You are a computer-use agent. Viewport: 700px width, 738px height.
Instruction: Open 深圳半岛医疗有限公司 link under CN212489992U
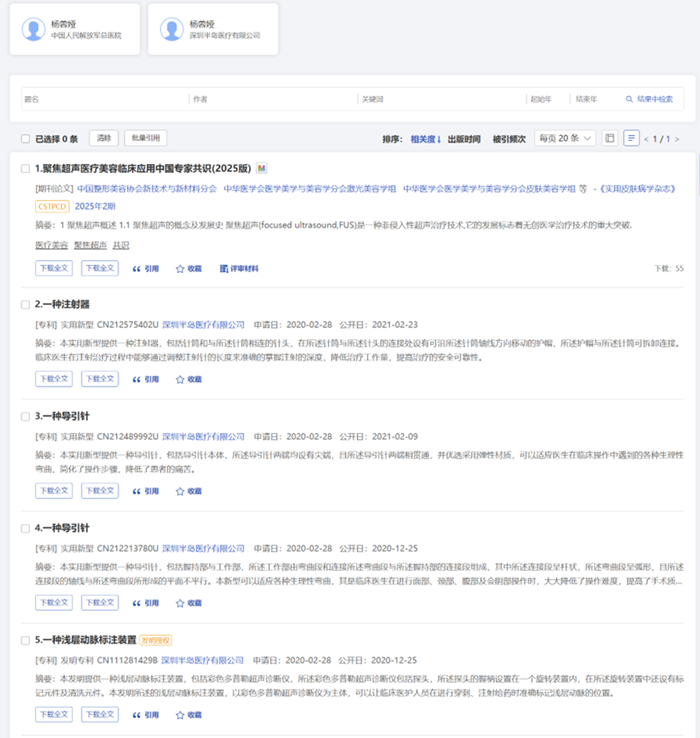(203, 437)
